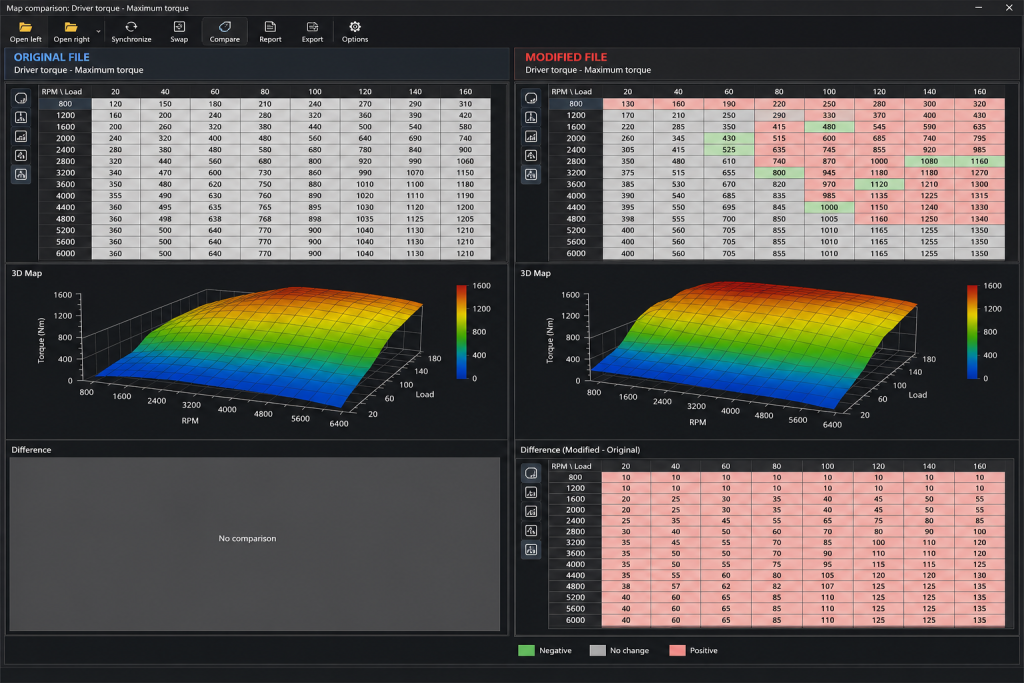Run the Compare tool
This screenshot has width=1024, height=683.
[x=225, y=31]
